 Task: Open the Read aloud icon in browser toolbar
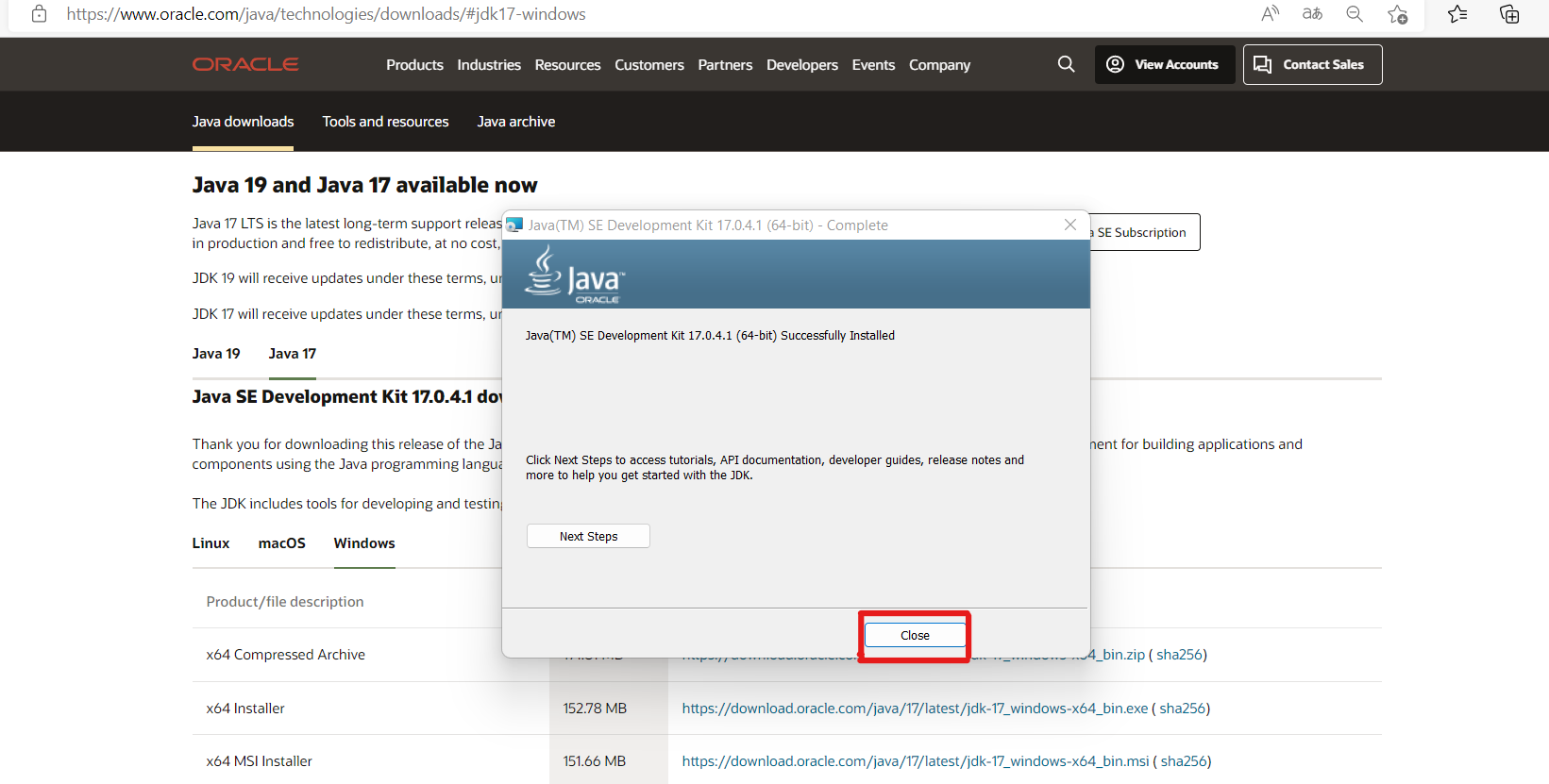(x=1270, y=13)
